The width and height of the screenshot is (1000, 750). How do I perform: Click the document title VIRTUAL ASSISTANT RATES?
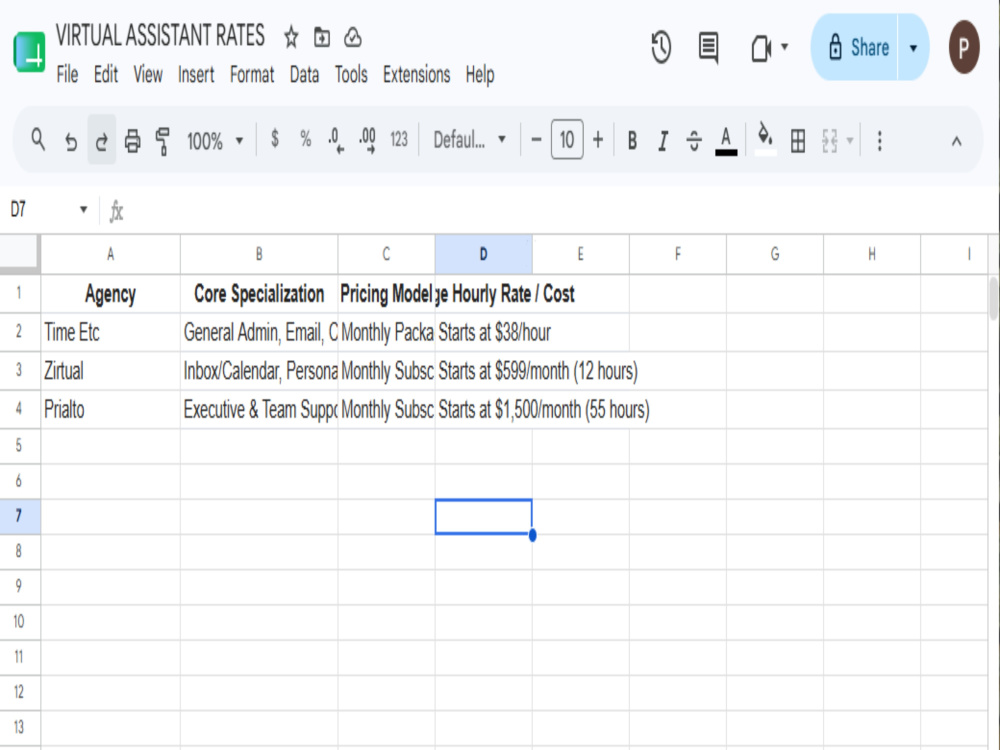pos(160,36)
